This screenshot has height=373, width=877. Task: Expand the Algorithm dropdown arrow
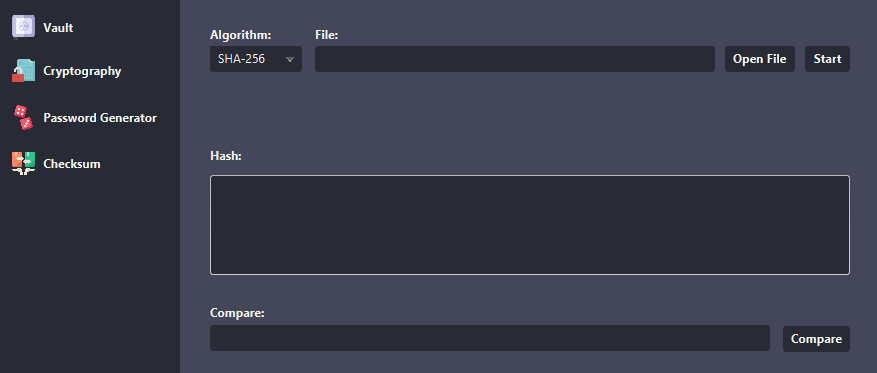coord(290,59)
